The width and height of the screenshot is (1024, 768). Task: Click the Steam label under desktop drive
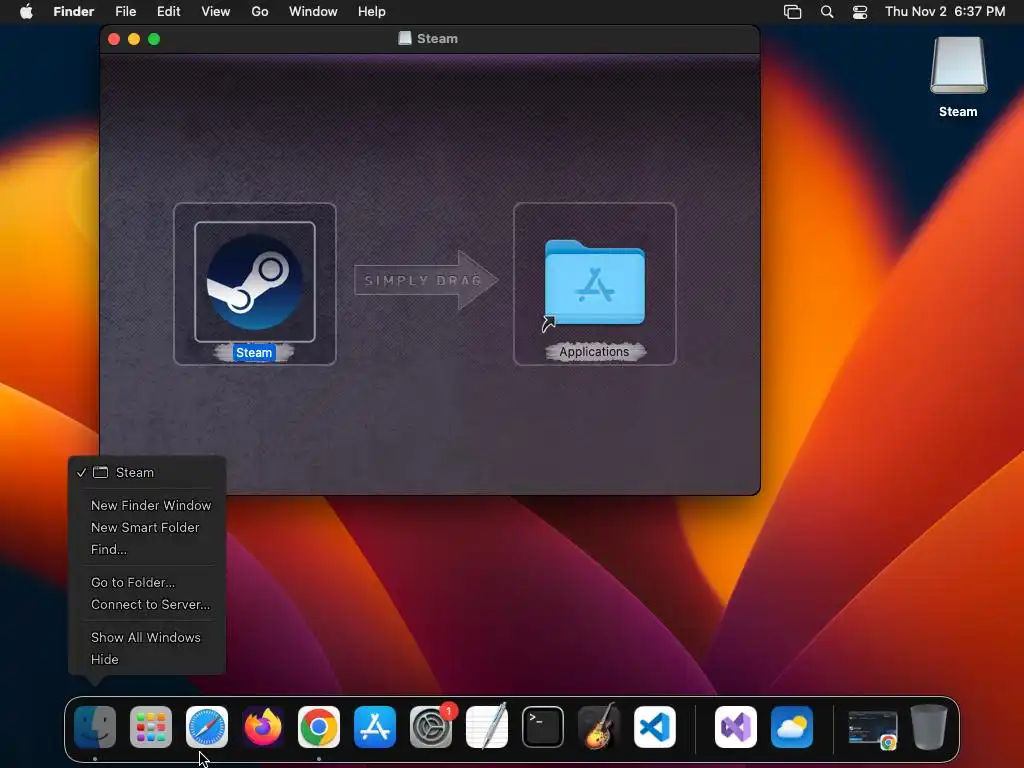pos(958,112)
